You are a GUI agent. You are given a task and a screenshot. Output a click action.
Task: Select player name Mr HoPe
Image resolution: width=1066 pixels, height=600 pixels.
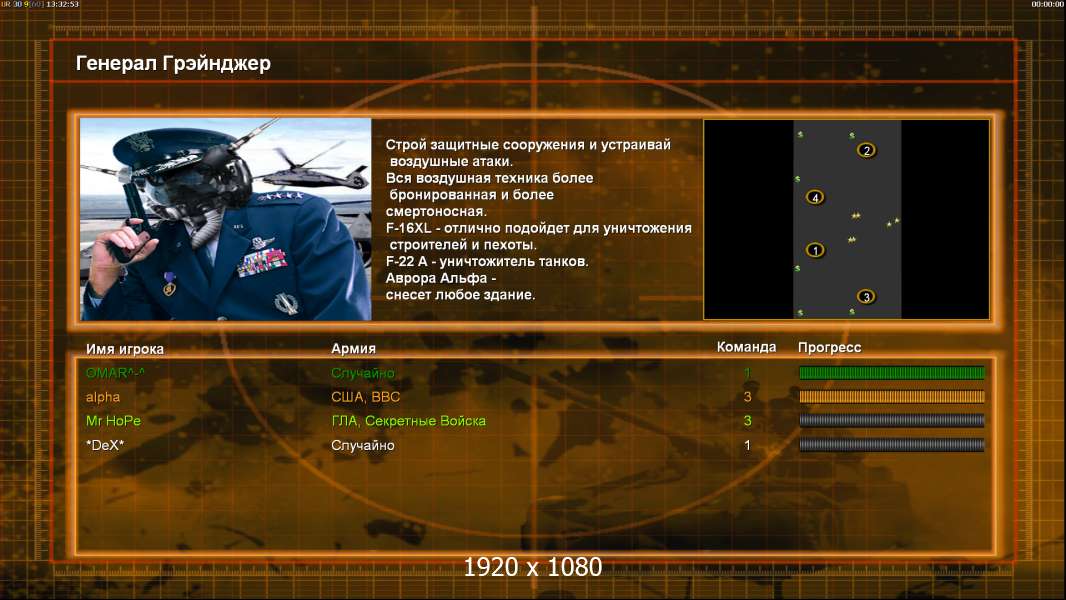[113, 421]
